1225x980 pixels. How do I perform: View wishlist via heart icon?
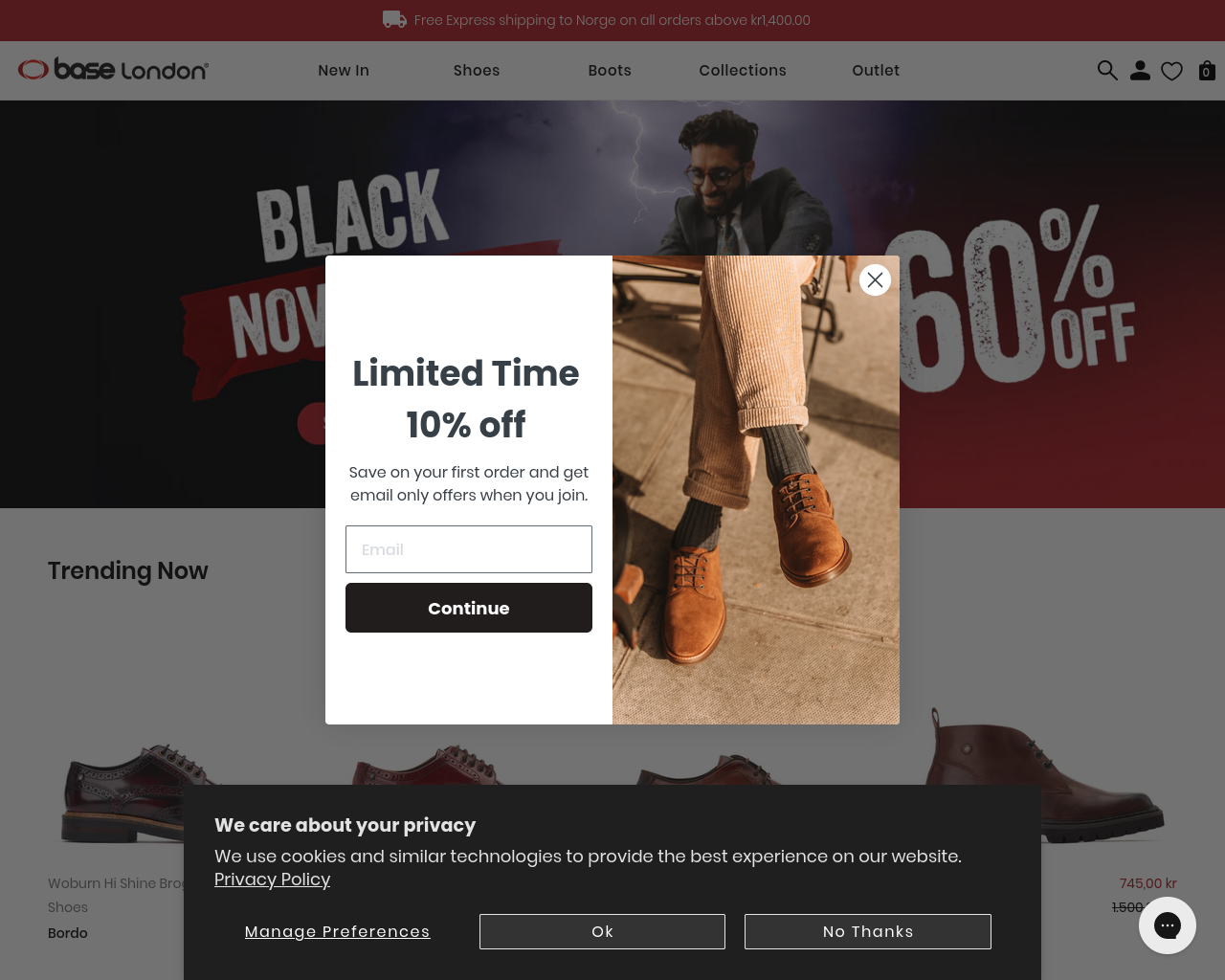click(x=1171, y=71)
